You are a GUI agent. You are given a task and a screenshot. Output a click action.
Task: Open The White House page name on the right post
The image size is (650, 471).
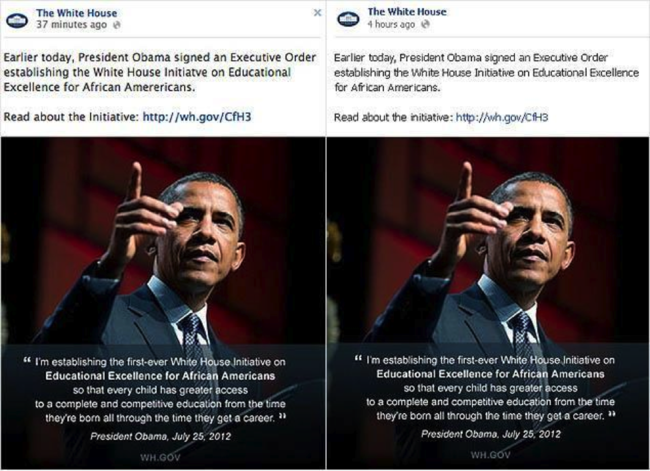coord(407,12)
